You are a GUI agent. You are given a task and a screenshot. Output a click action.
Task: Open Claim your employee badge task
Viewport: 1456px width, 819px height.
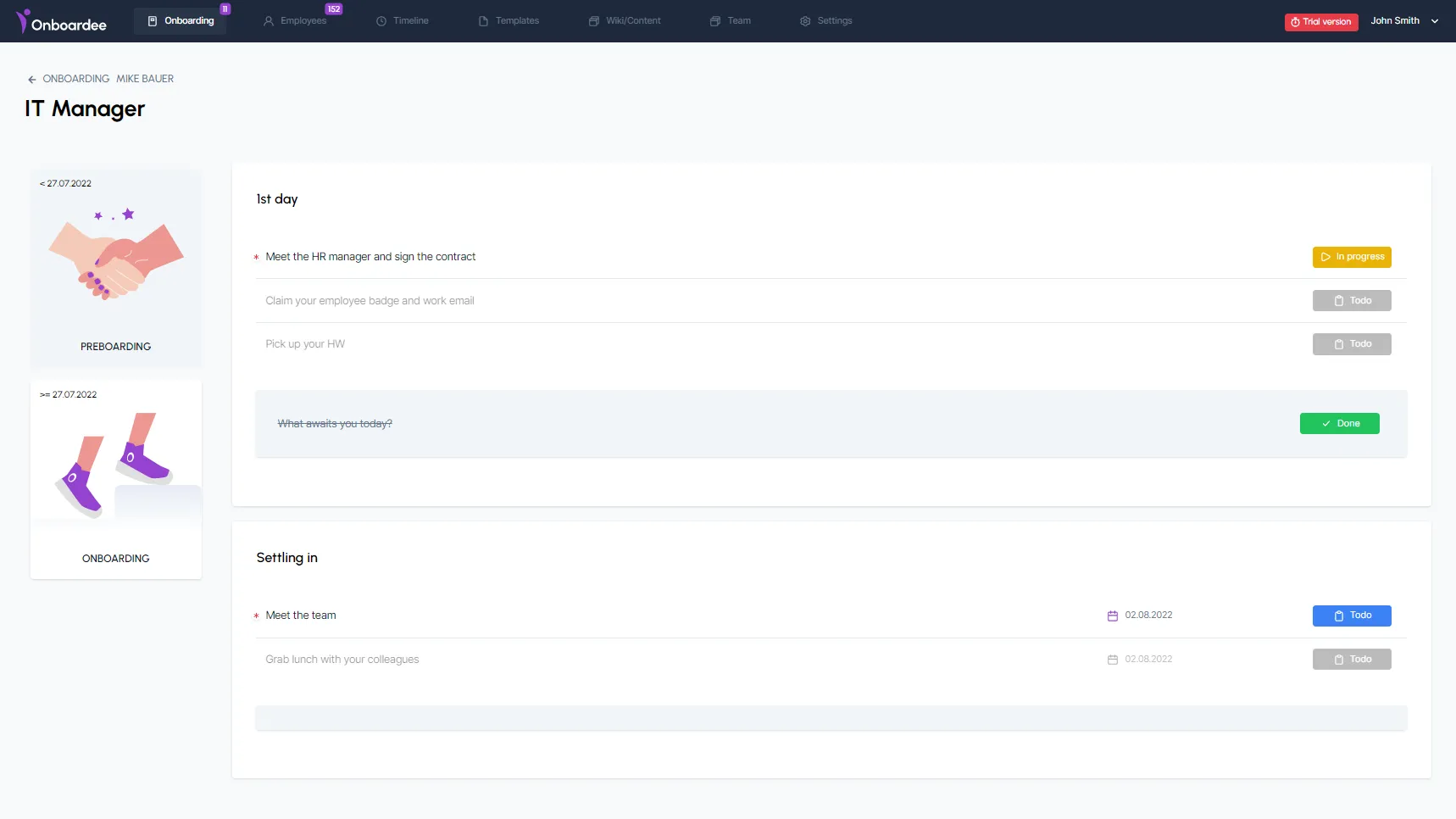pyautogui.click(x=370, y=301)
